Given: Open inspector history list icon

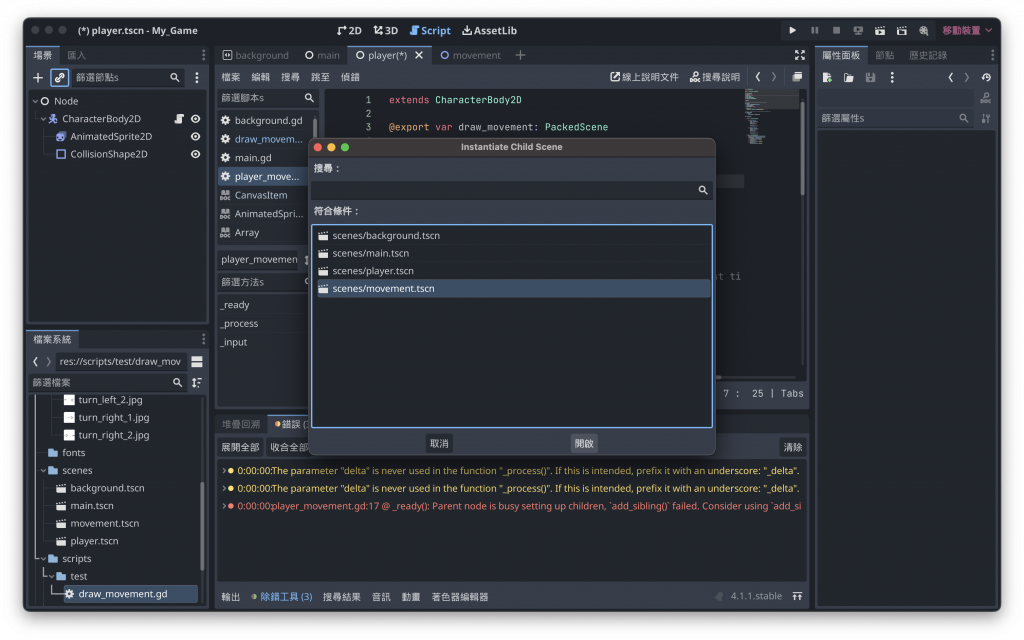Looking at the screenshot, I should pos(986,78).
